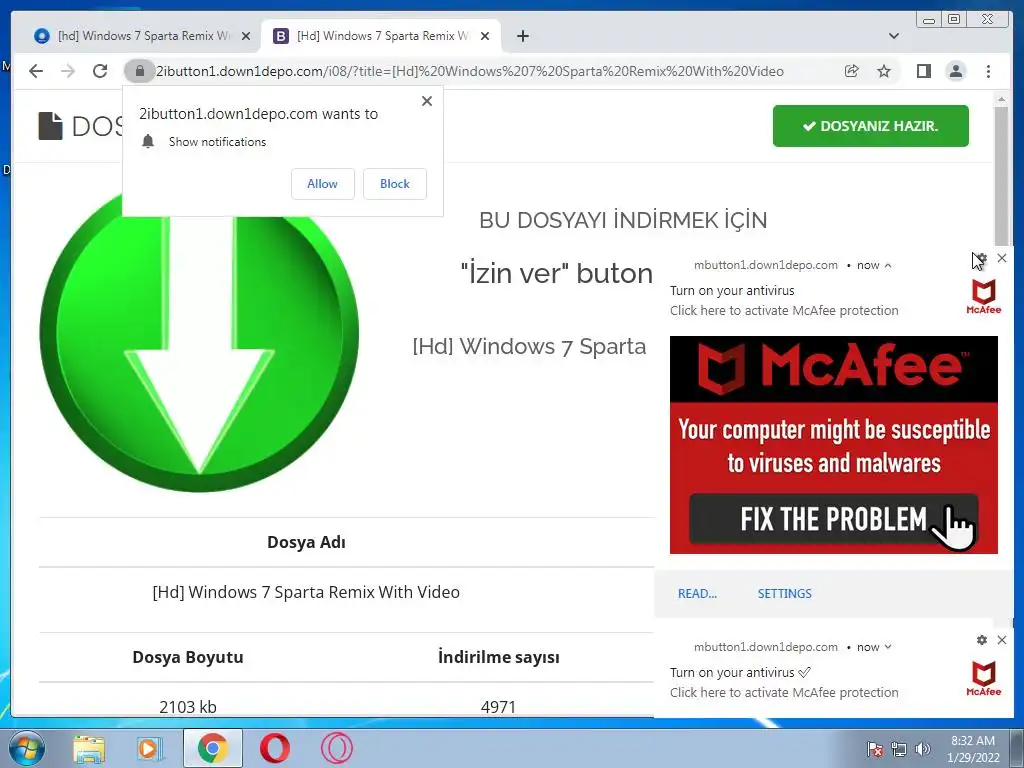Viewport: 1024px width, 768px height.
Task: Open the pink Opera GX icon in taskbar
Action: 337,748
